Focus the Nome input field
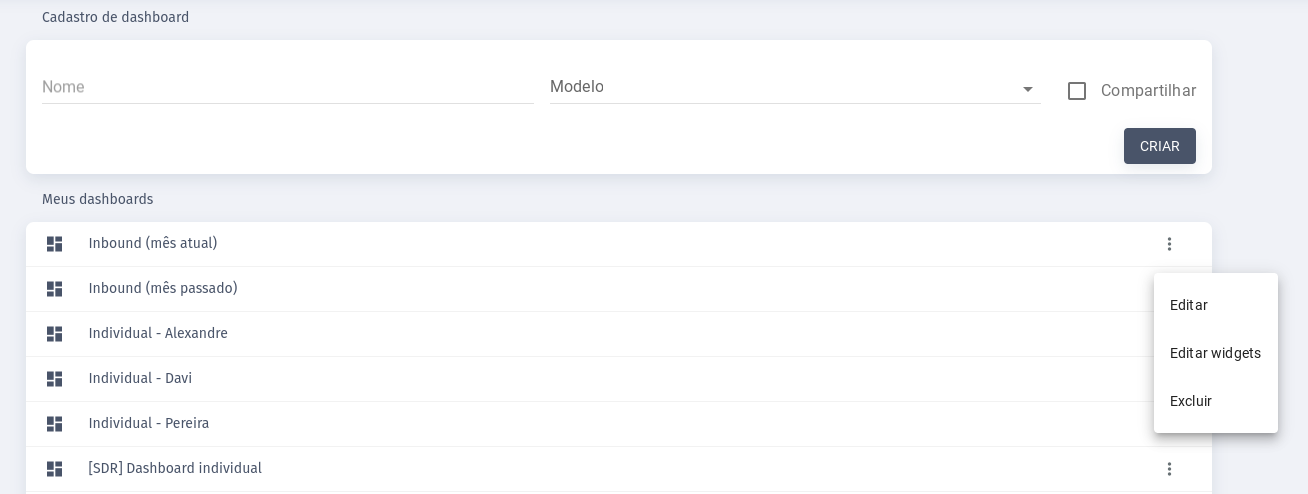The image size is (1308, 494). coord(288,87)
